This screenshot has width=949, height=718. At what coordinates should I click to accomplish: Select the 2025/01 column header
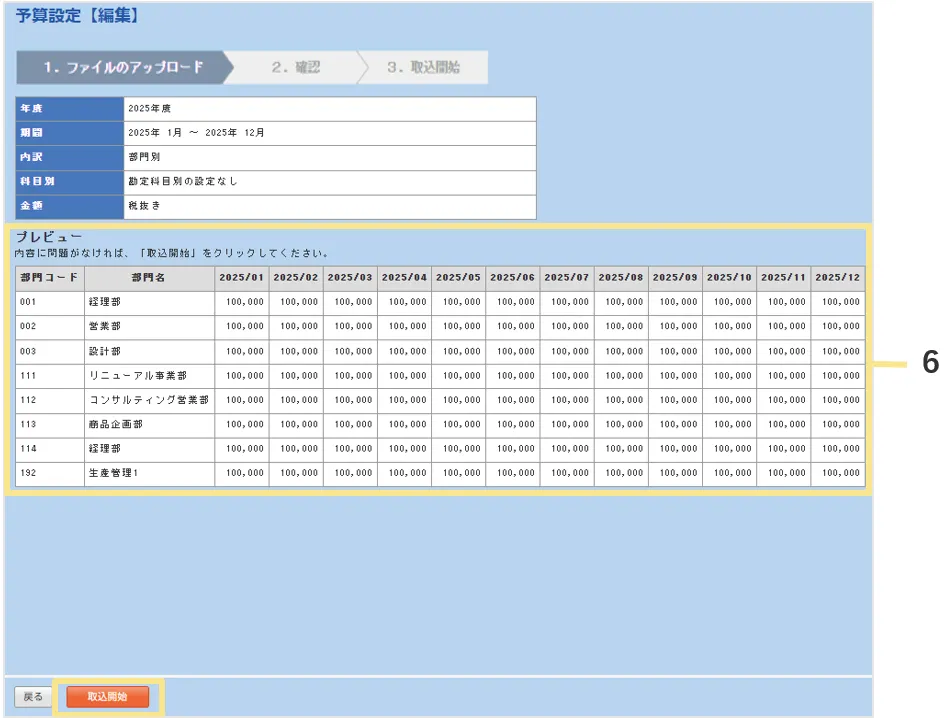(x=241, y=277)
